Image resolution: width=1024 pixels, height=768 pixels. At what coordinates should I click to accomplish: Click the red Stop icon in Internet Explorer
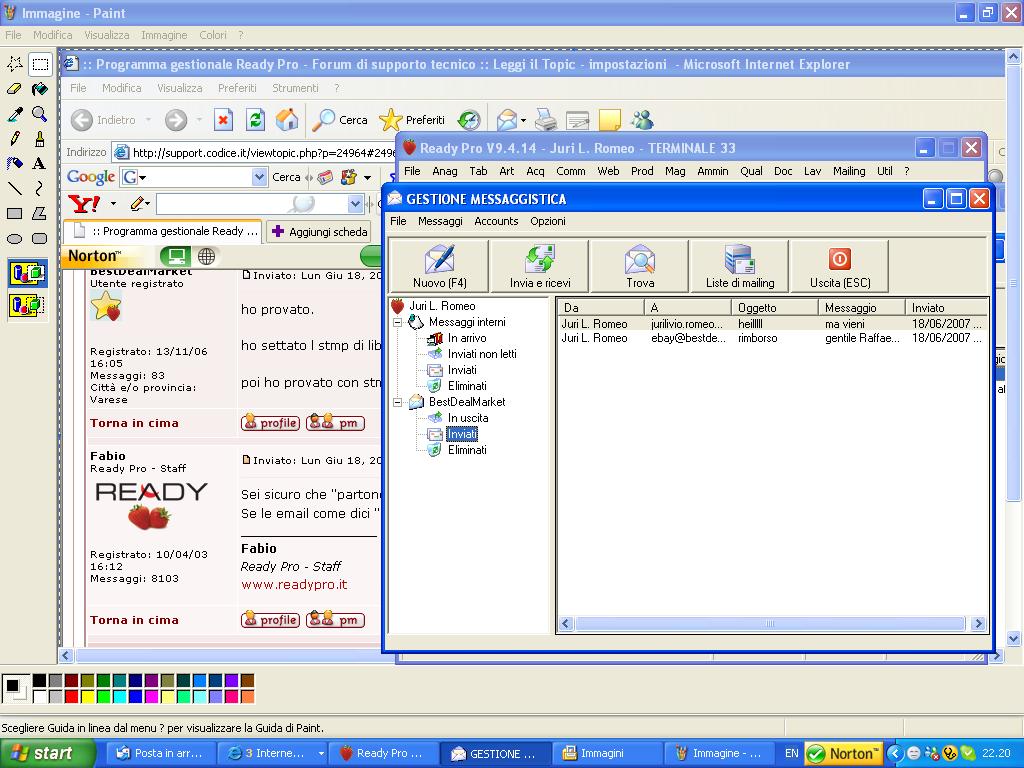click(x=223, y=120)
